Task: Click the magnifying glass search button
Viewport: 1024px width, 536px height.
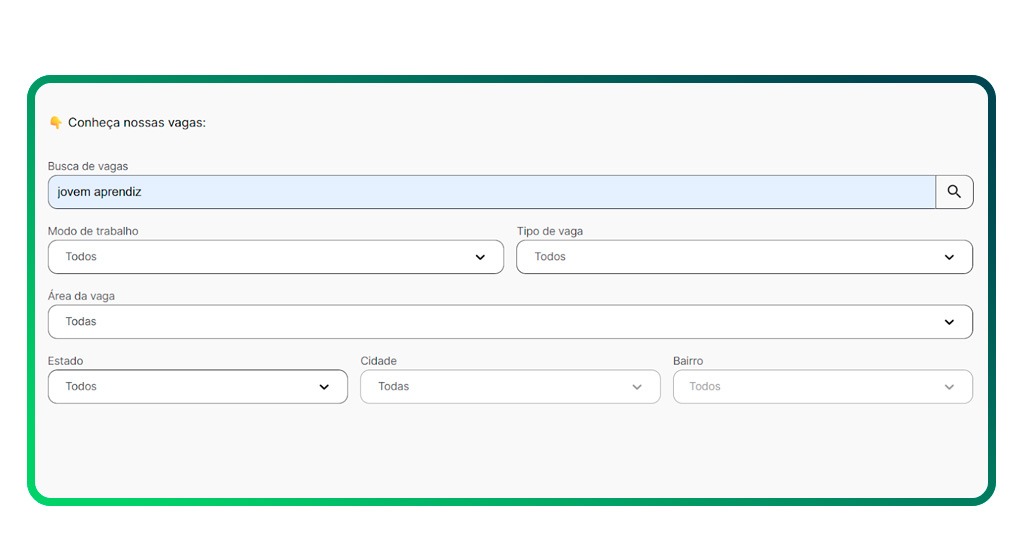Action: (954, 192)
